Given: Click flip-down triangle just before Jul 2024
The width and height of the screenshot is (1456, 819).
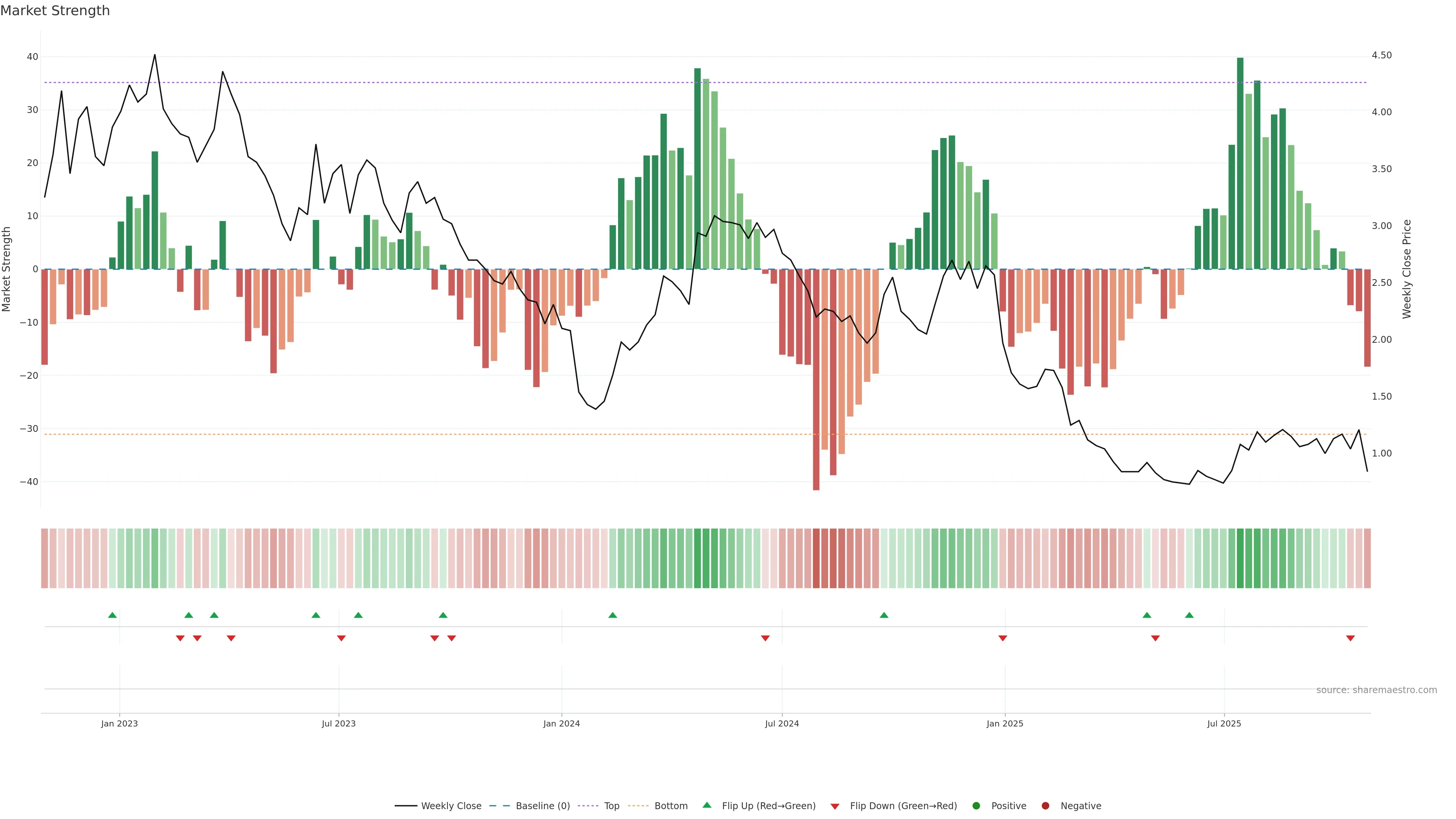Looking at the screenshot, I should point(765,638).
